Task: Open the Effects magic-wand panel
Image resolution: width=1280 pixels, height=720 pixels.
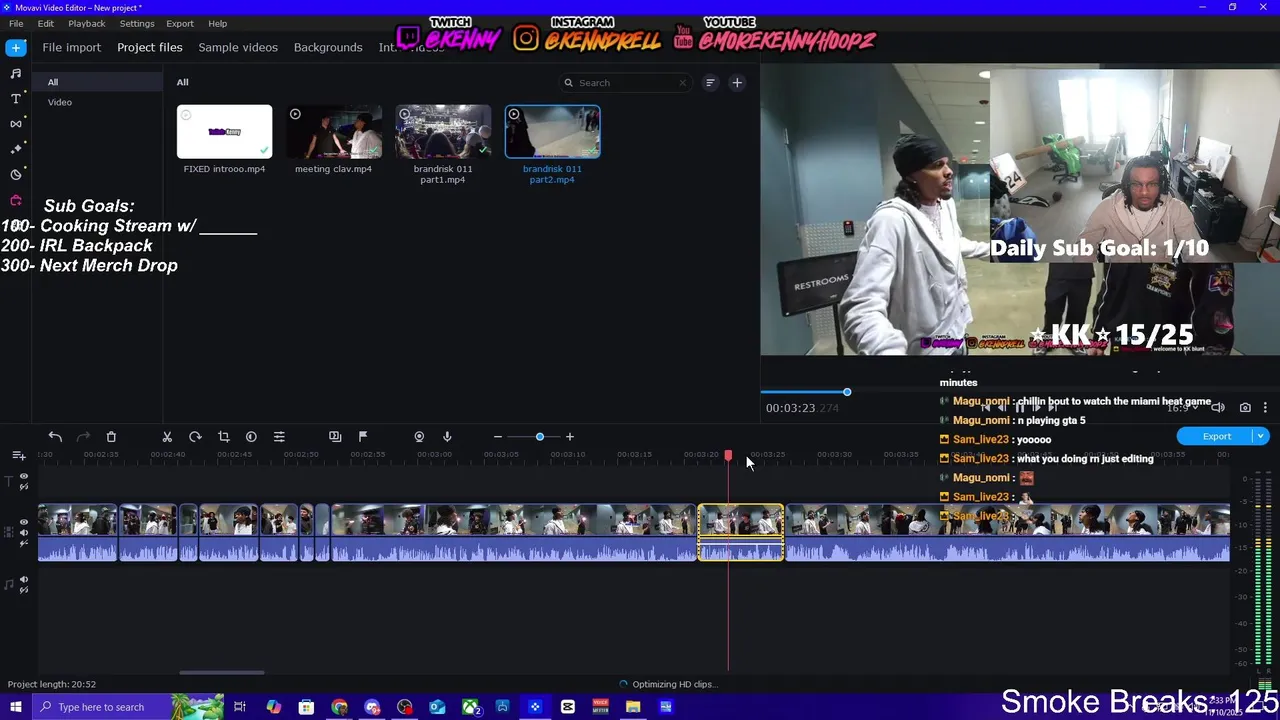Action: pos(16,149)
